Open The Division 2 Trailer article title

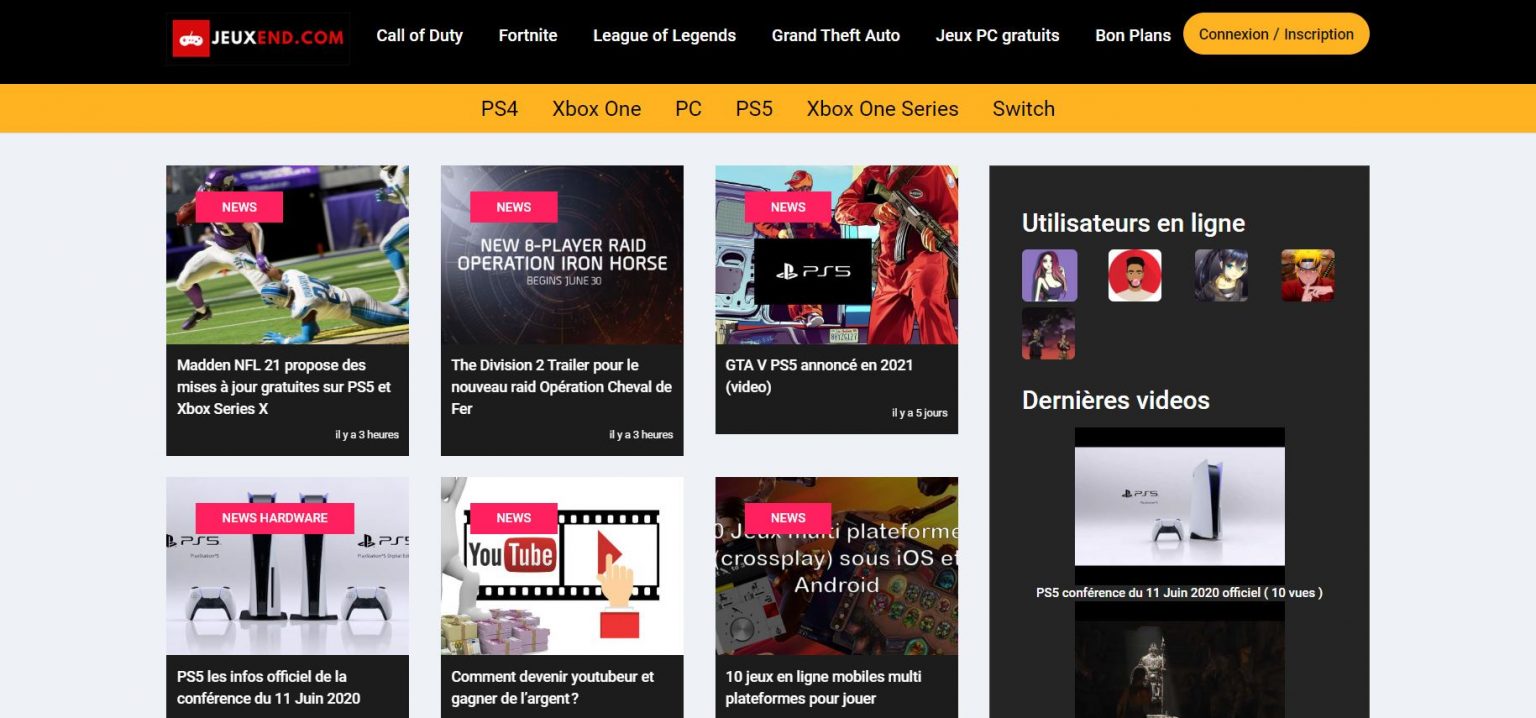click(561, 387)
